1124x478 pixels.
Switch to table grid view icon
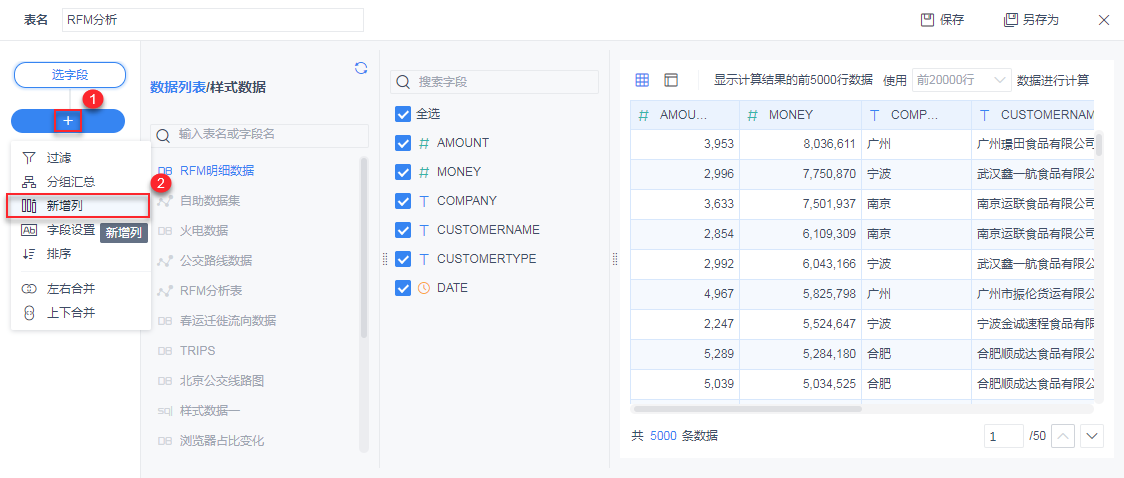click(x=643, y=80)
